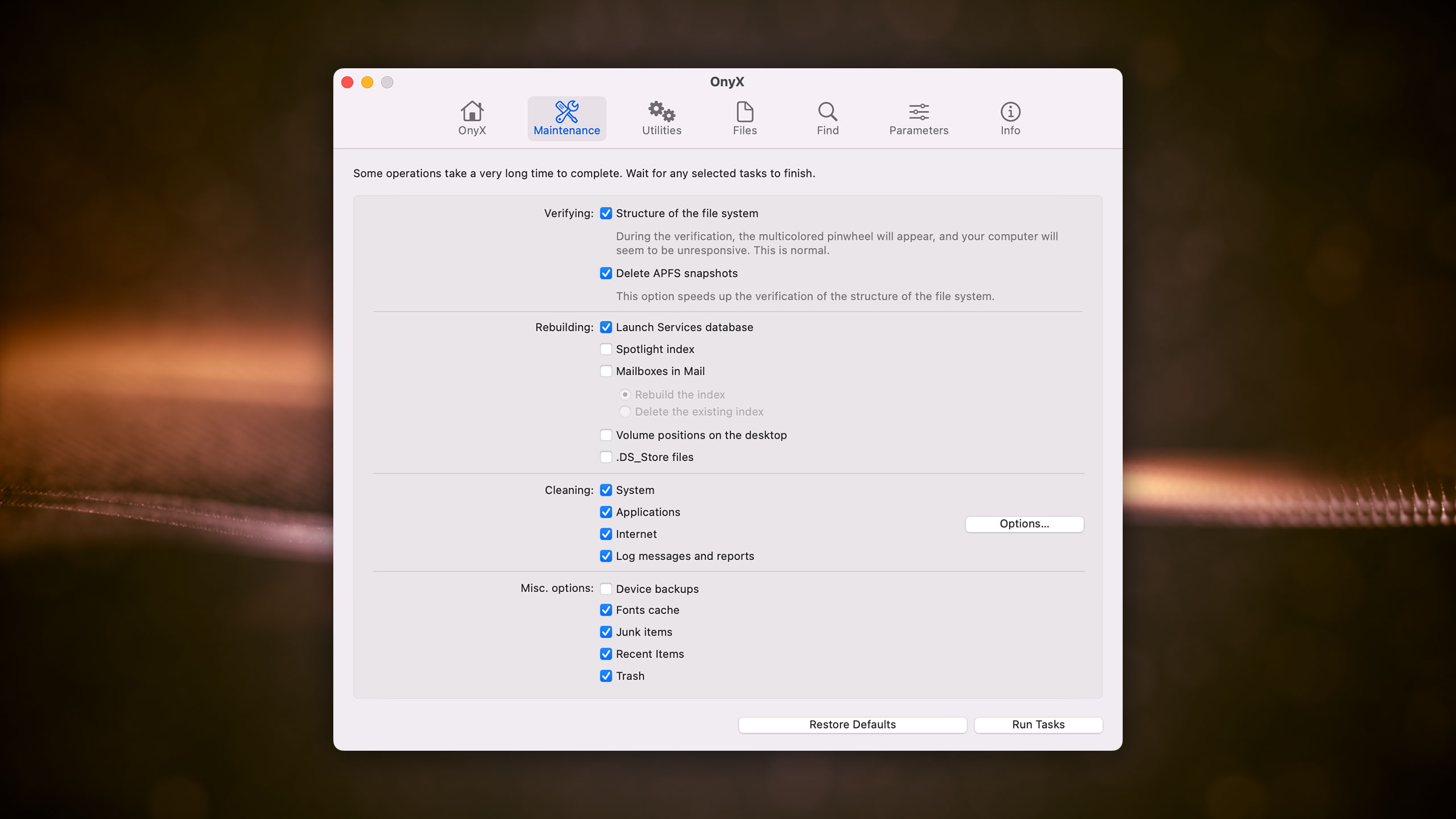This screenshot has height=819, width=1456.
Task: Open the Find magnifier tab
Action: pos(828,118)
